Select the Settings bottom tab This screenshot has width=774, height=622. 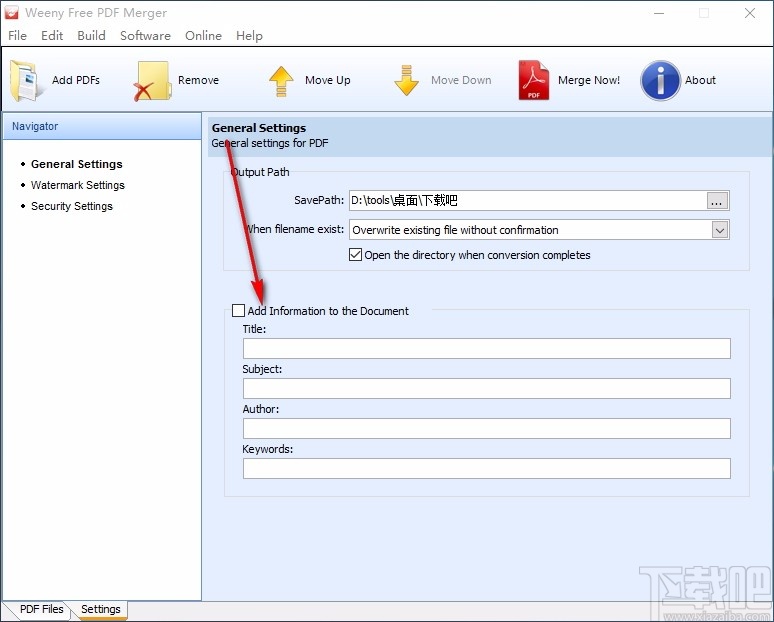click(101, 610)
